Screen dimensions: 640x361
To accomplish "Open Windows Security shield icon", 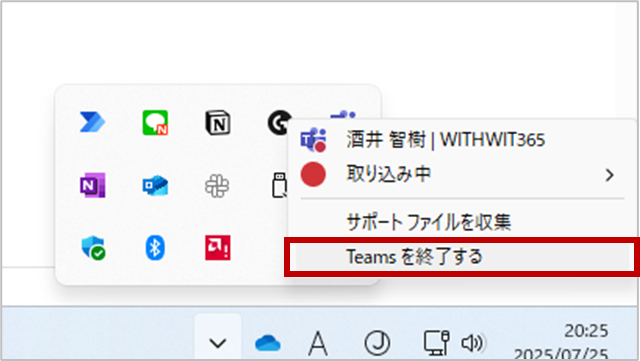I will click(x=93, y=247).
